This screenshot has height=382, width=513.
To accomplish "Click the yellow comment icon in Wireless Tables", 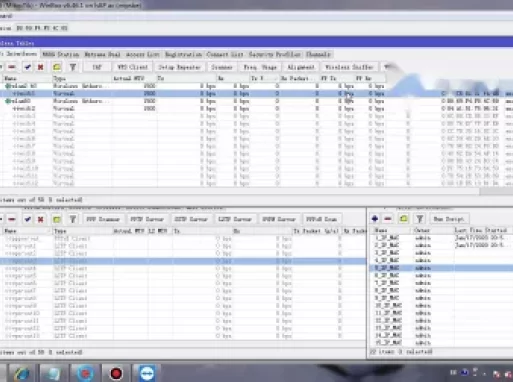I will point(57,67).
